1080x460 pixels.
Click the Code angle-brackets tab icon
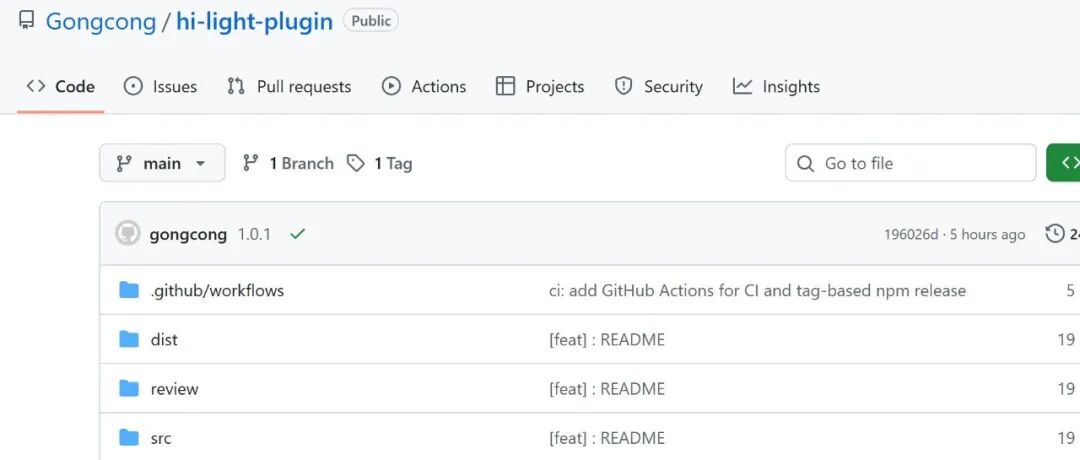point(36,86)
